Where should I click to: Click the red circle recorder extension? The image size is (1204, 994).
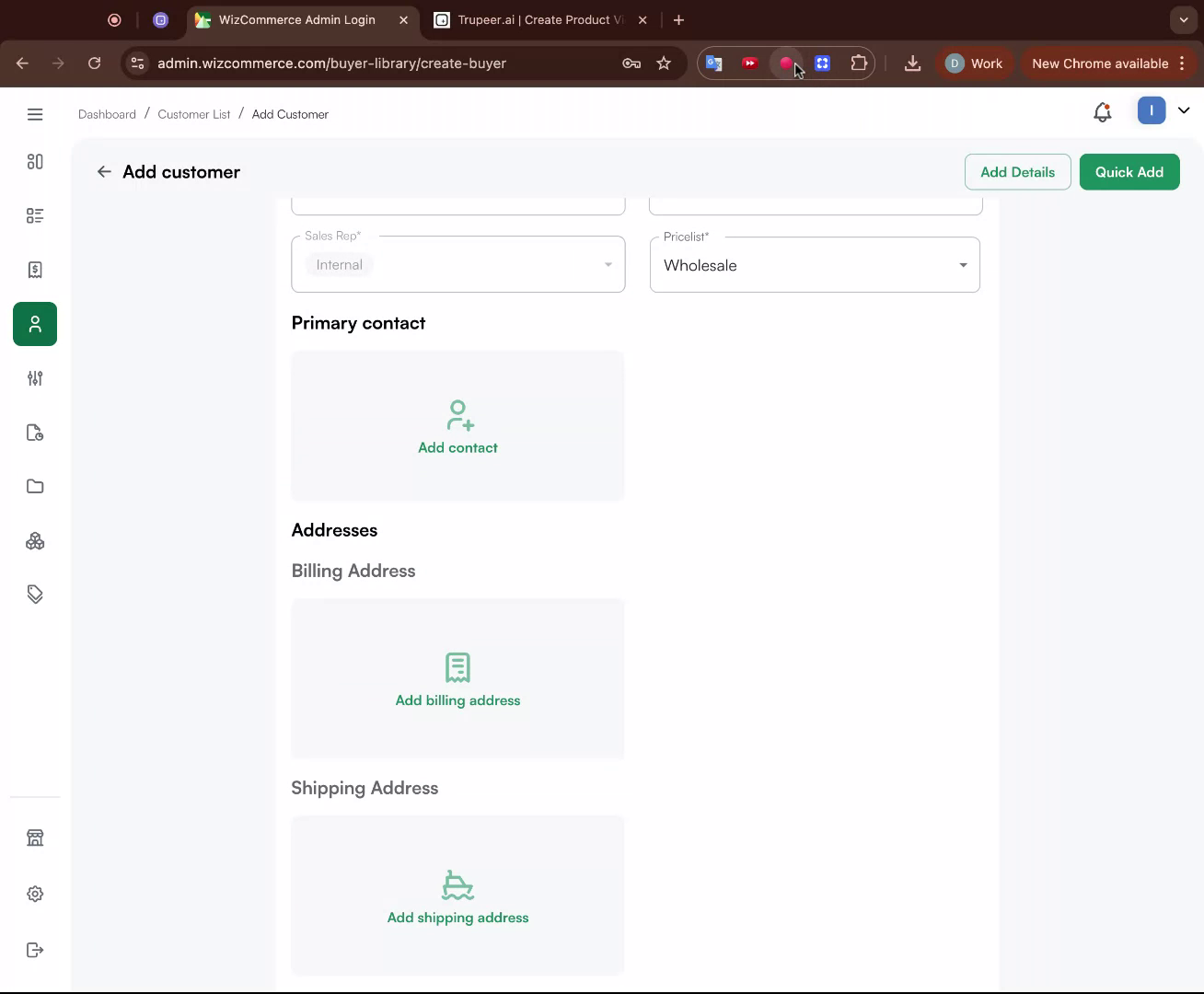coord(785,64)
